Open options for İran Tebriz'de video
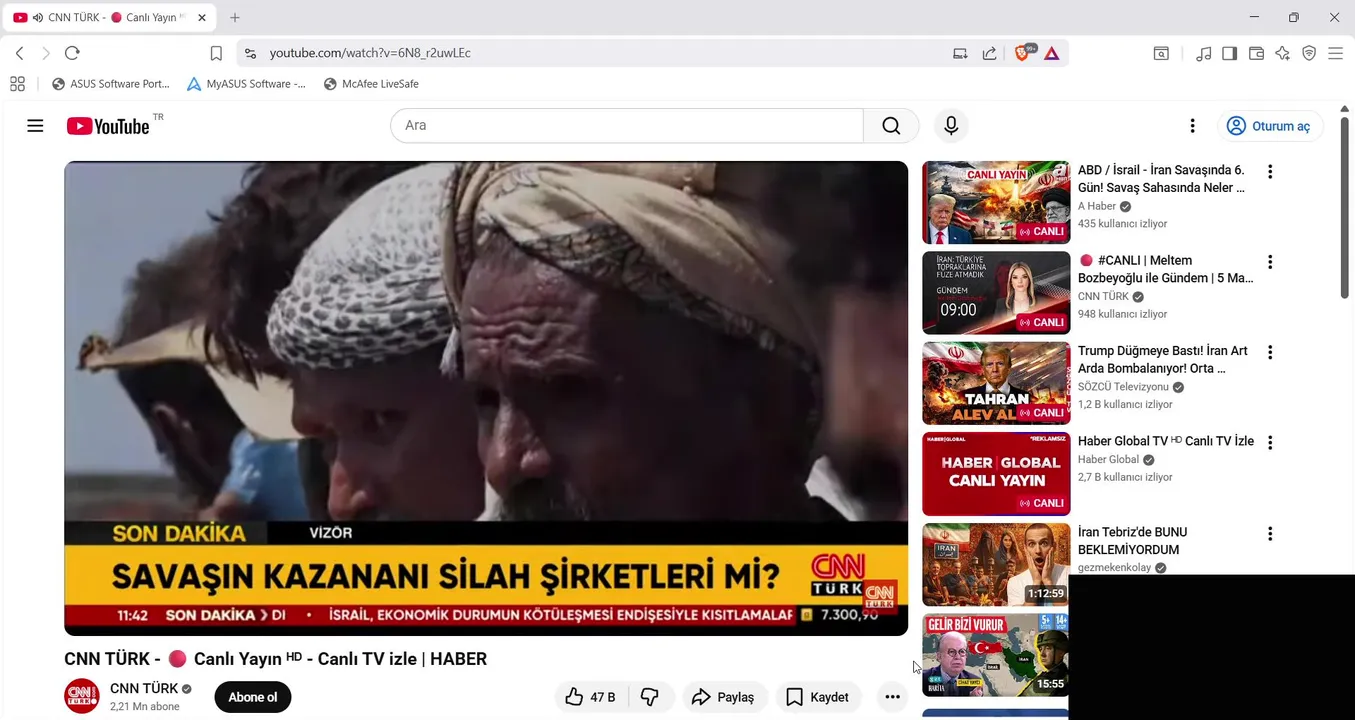Viewport: 1355px width, 720px height. pyautogui.click(x=1270, y=534)
